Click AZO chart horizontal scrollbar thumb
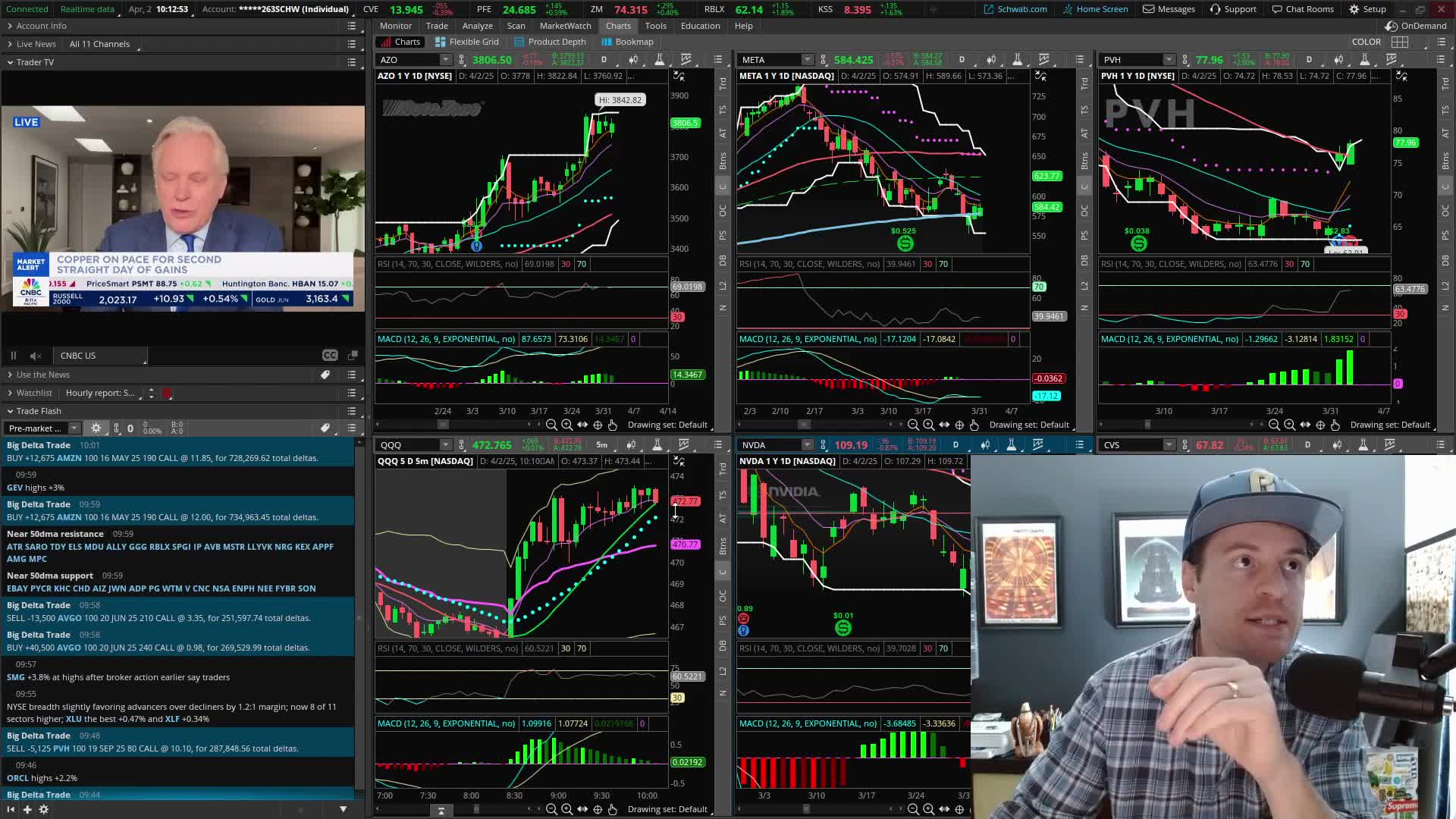The image size is (1456, 819). (x=443, y=425)
